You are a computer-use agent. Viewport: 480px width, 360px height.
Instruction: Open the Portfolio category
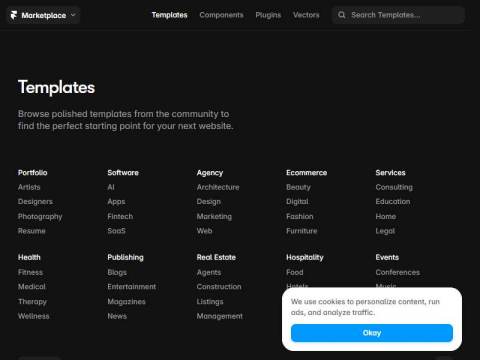32,173
